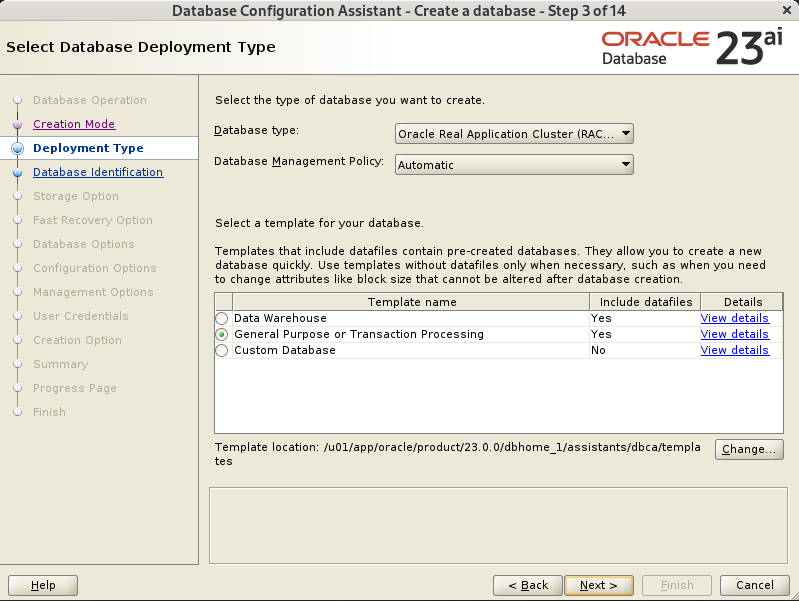Open the Database Management Policy dropdown
The width and height of the screenshot is (799, 601).
(x=514, y=165)
